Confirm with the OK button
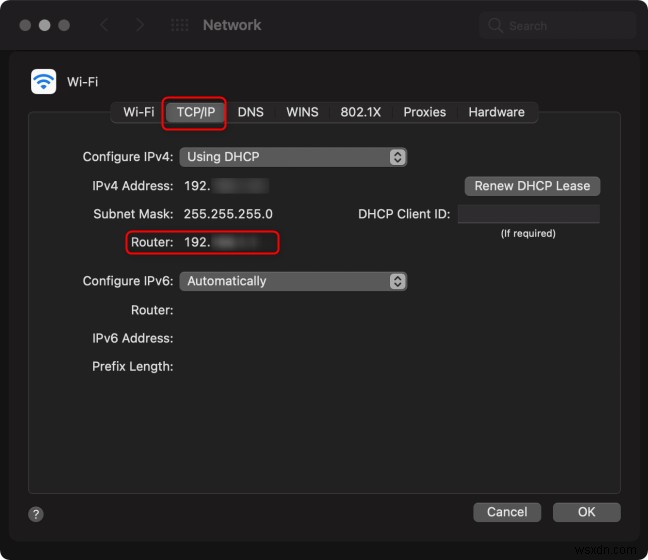Image resolution: width=648 pixels, height=560 pixels. click(x=586, y=511)
